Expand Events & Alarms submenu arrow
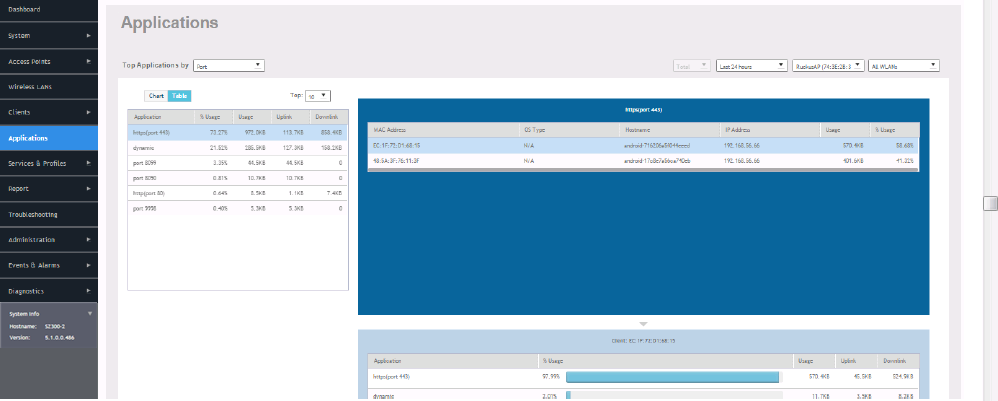Screen dimensions: 998x401 pos(89,265)
